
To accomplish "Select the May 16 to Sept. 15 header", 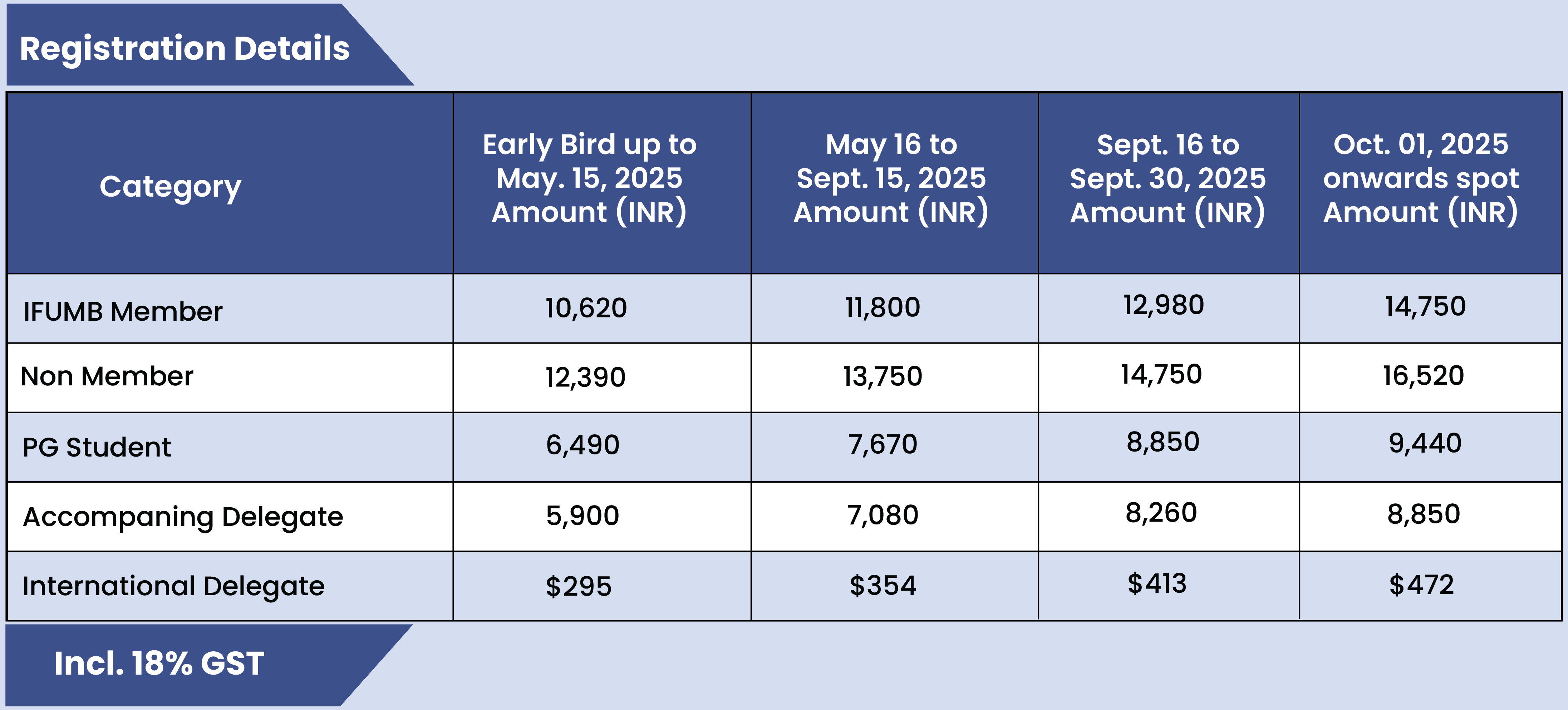I will pos(890,179).
